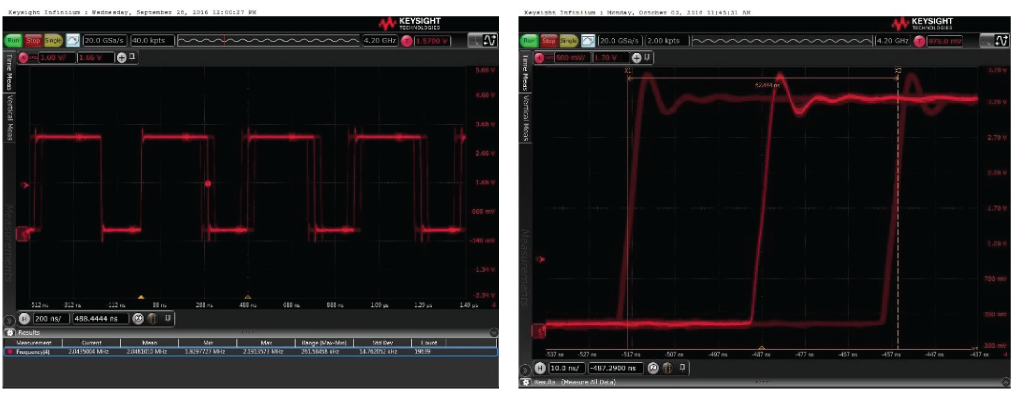Open Results settings gear in left window
The image size is (1022, 397).
click(10, 332)
